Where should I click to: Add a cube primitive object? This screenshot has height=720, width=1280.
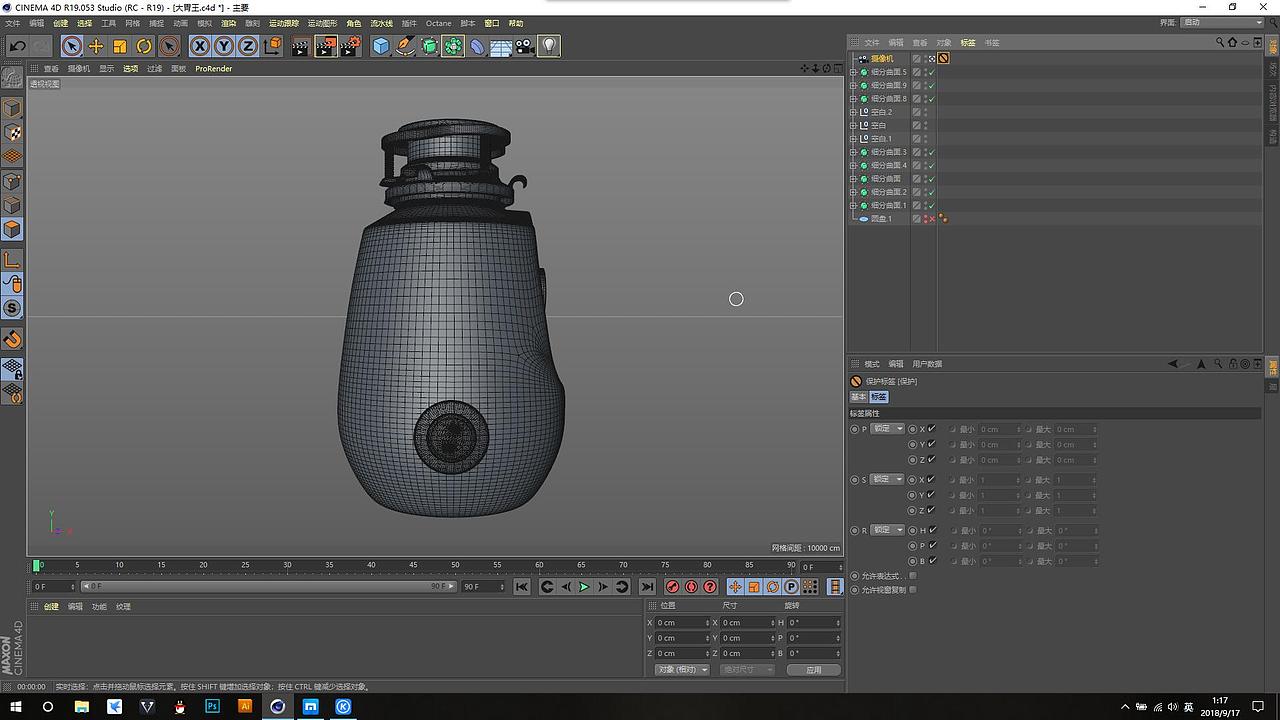381,46
